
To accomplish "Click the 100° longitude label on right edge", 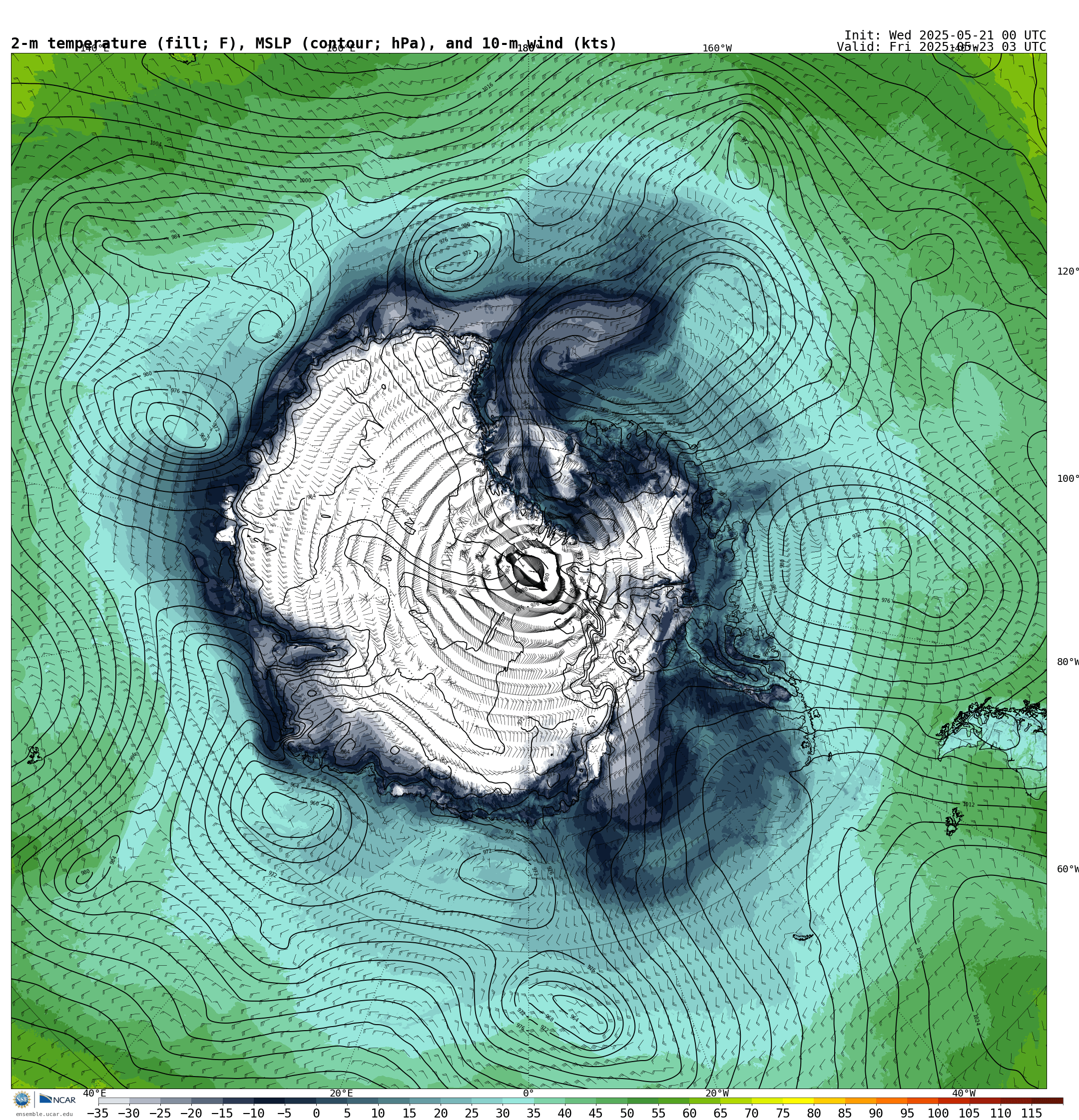I will coord(1068,479).
